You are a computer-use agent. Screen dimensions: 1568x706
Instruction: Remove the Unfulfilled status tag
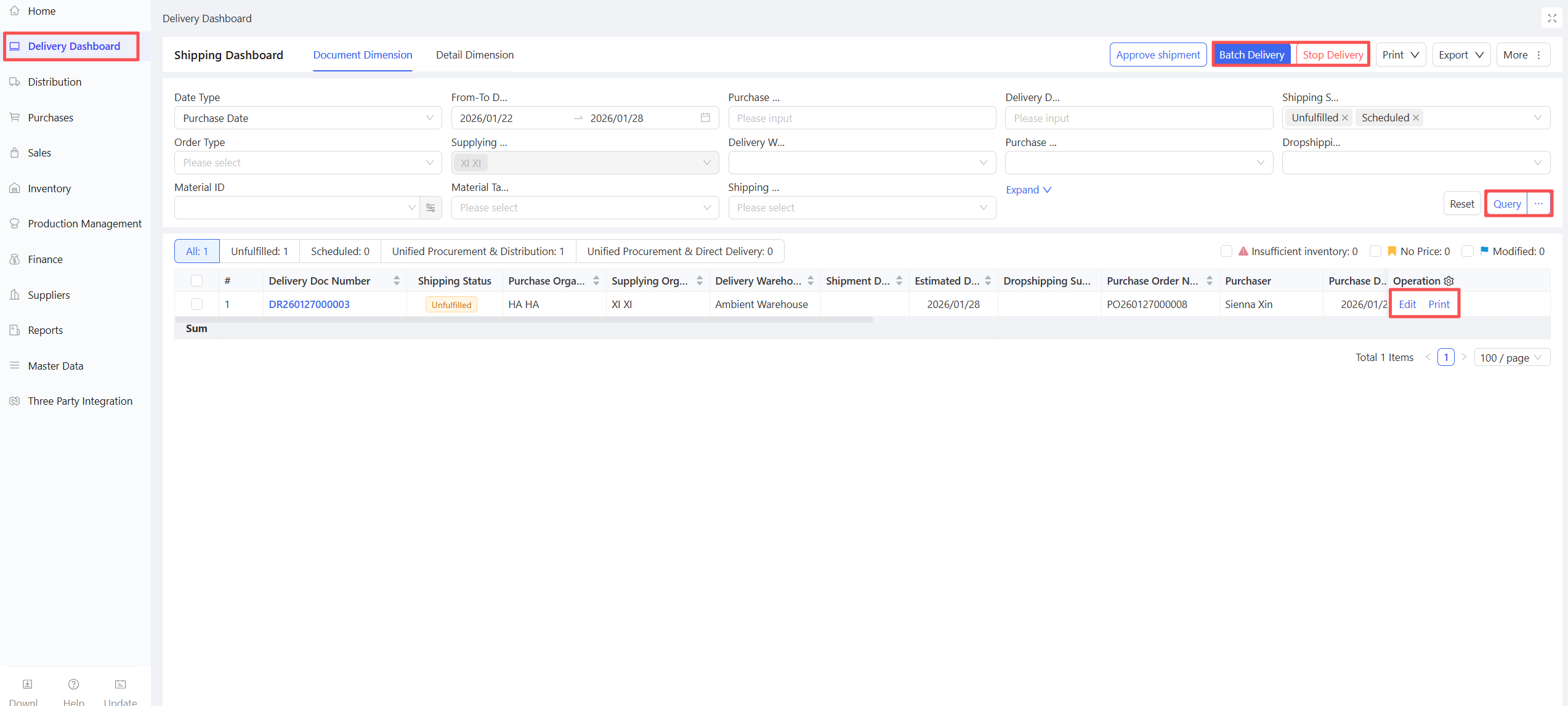1345,118
